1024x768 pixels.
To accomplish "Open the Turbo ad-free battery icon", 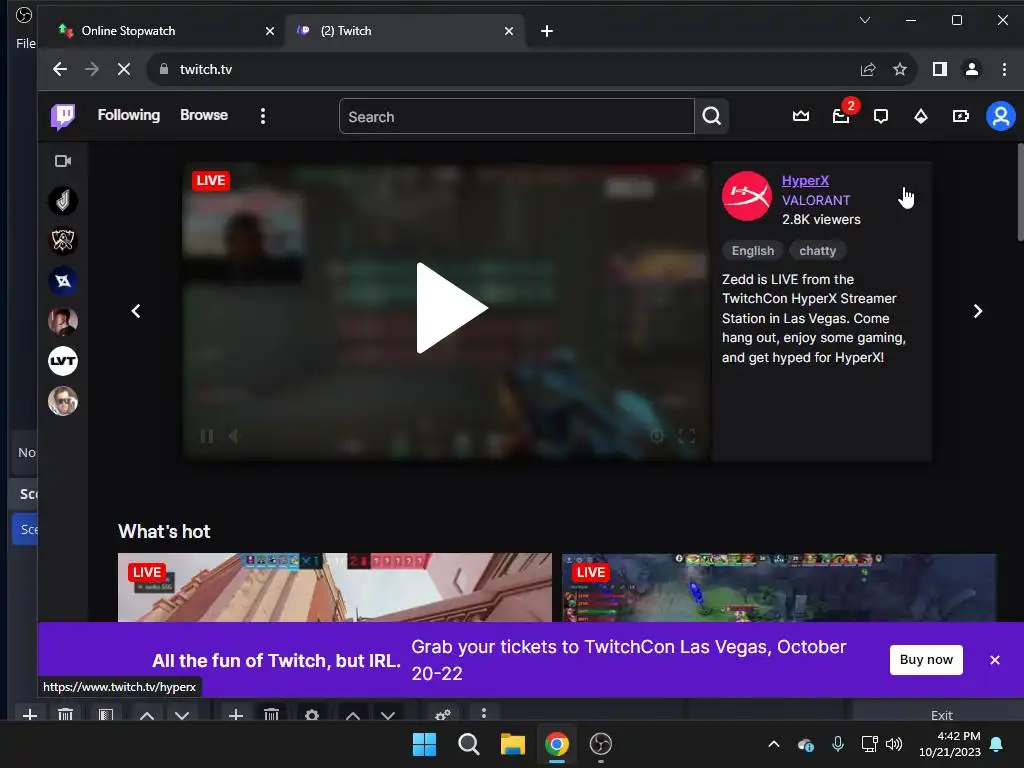I will [x=961, y=116].
